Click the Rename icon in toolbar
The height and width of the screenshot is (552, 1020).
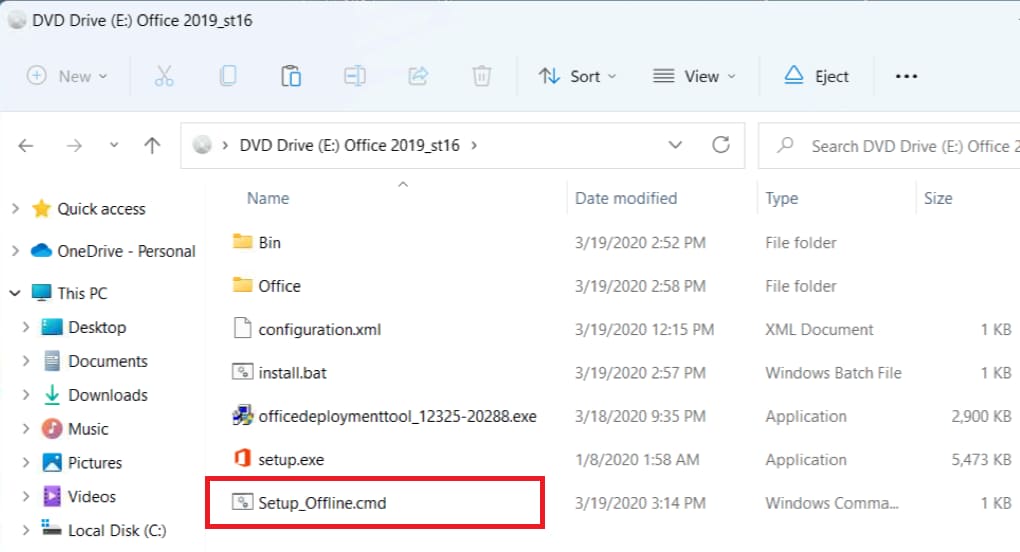click(355, 76)
